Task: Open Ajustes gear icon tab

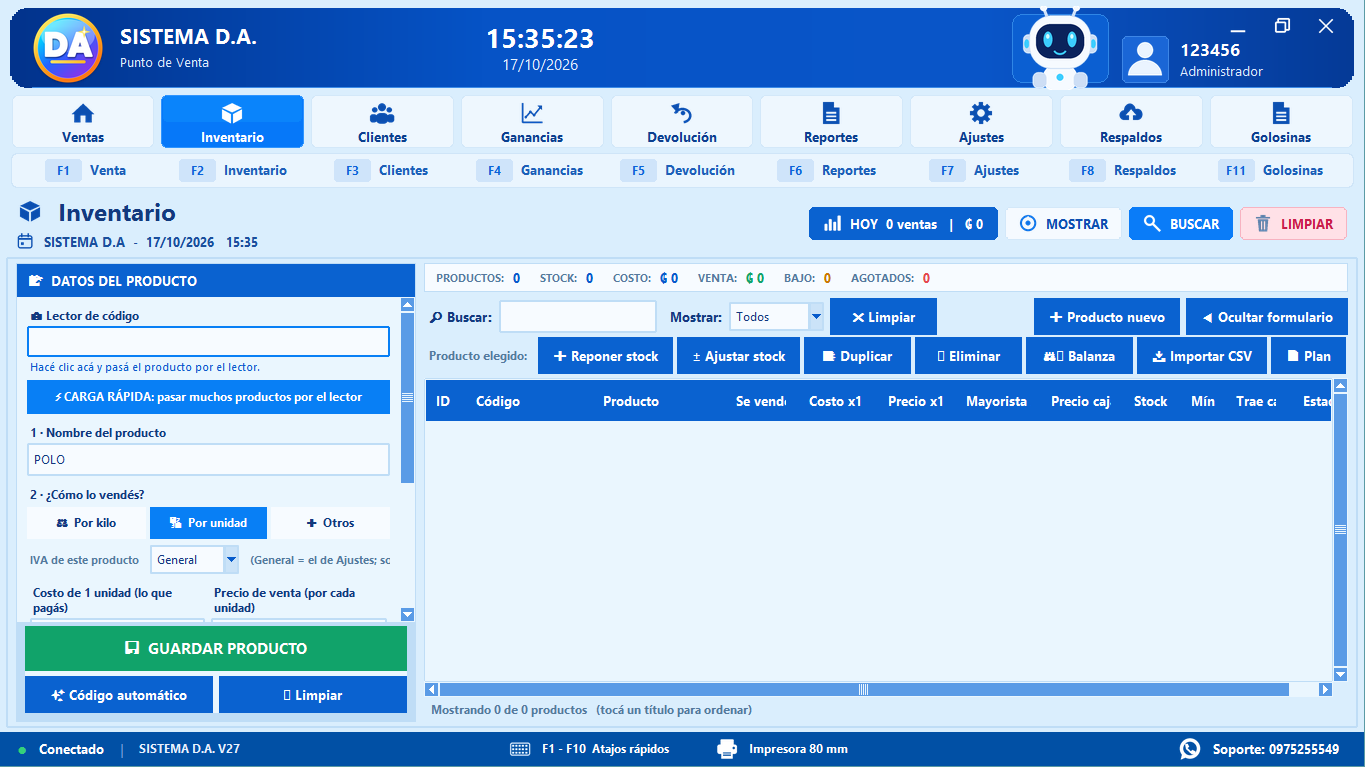Action: 981,122
